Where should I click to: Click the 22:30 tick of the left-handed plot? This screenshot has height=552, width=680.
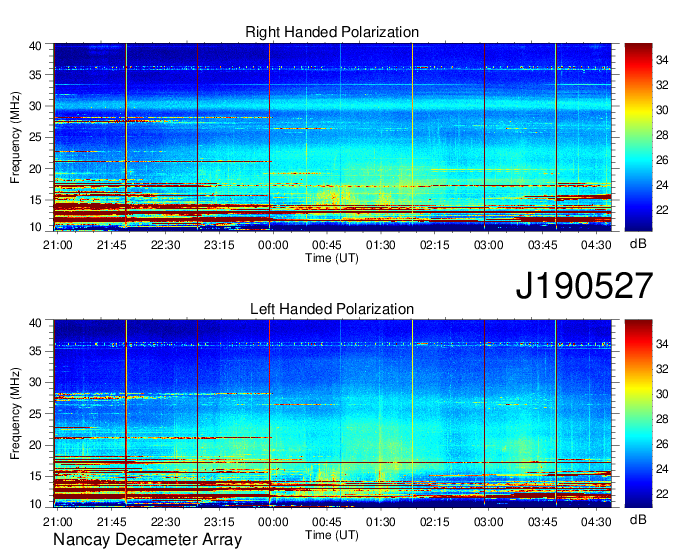(x=166, y=522)
